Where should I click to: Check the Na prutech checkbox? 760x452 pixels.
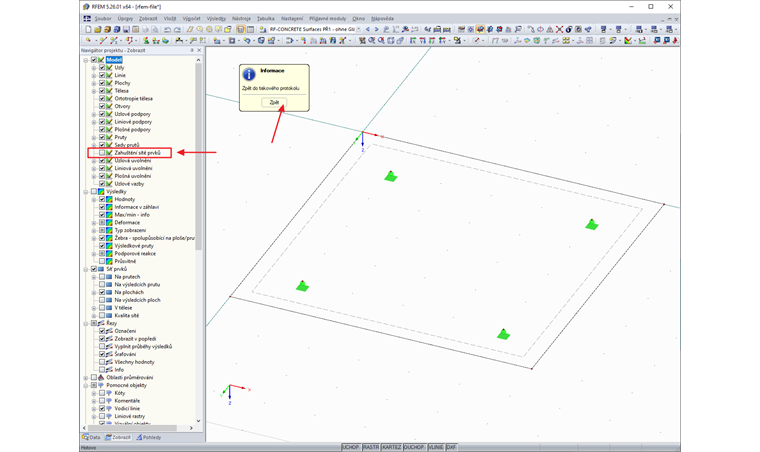(102, 277)
